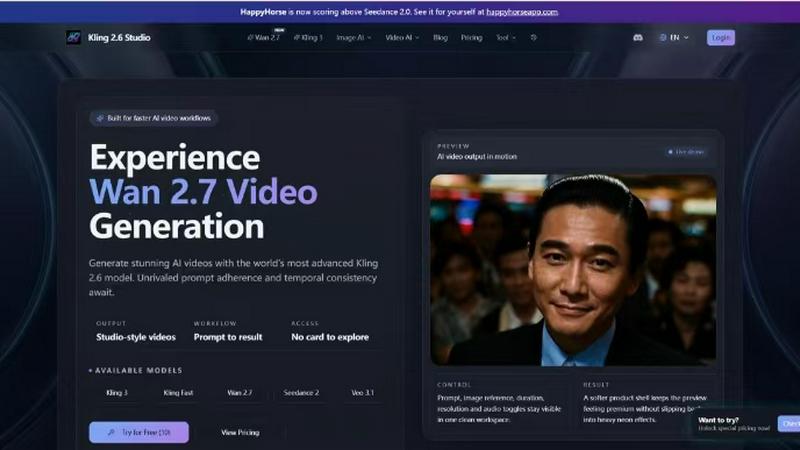
Task: Click the sparkle icon in the 'Built for faster AI video workflows' badge
Action: 100,118
